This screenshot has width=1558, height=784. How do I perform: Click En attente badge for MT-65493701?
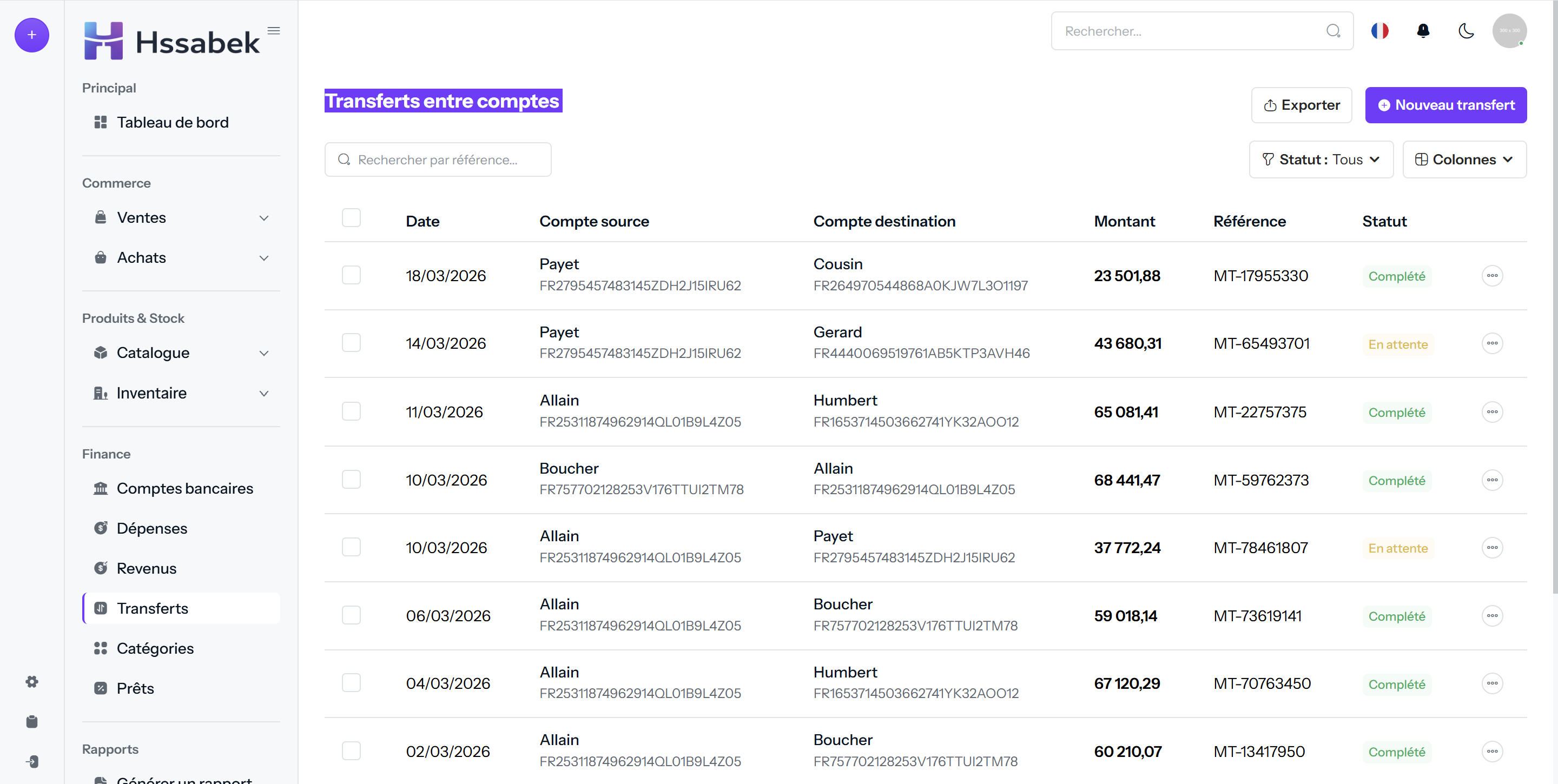(x=1398, y=344)
